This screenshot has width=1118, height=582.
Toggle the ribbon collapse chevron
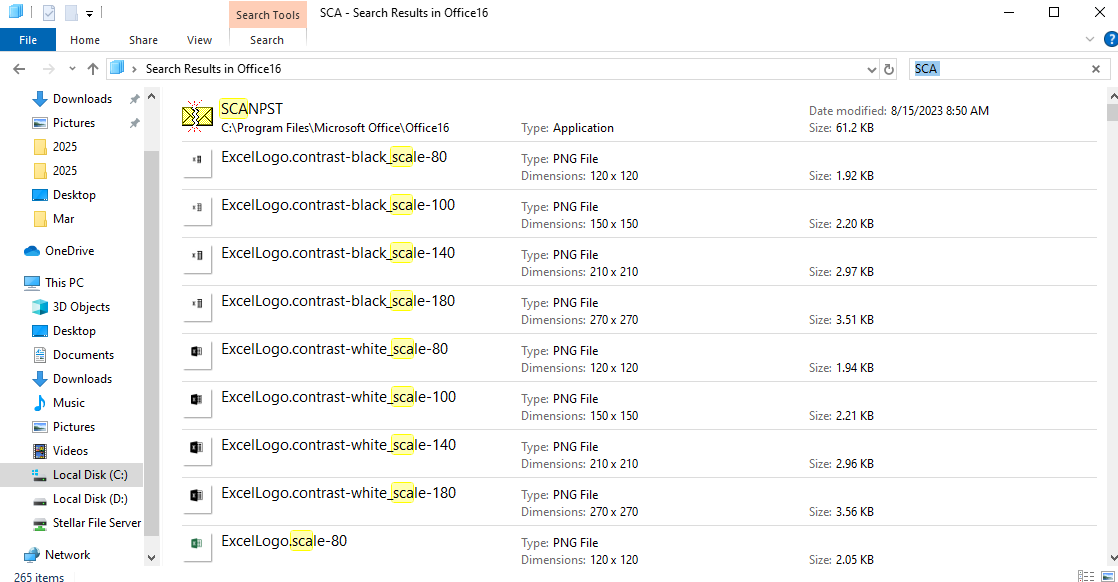(x=1090, y=39)
